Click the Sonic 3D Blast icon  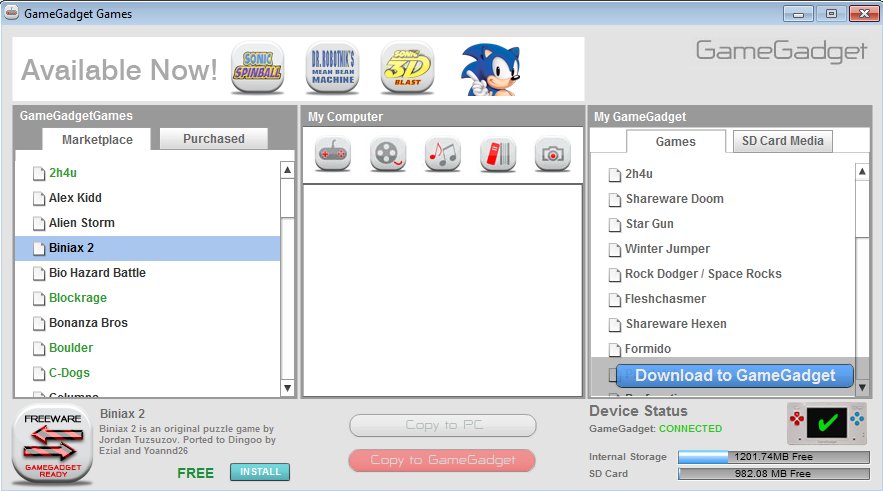(x=407, y=68)
